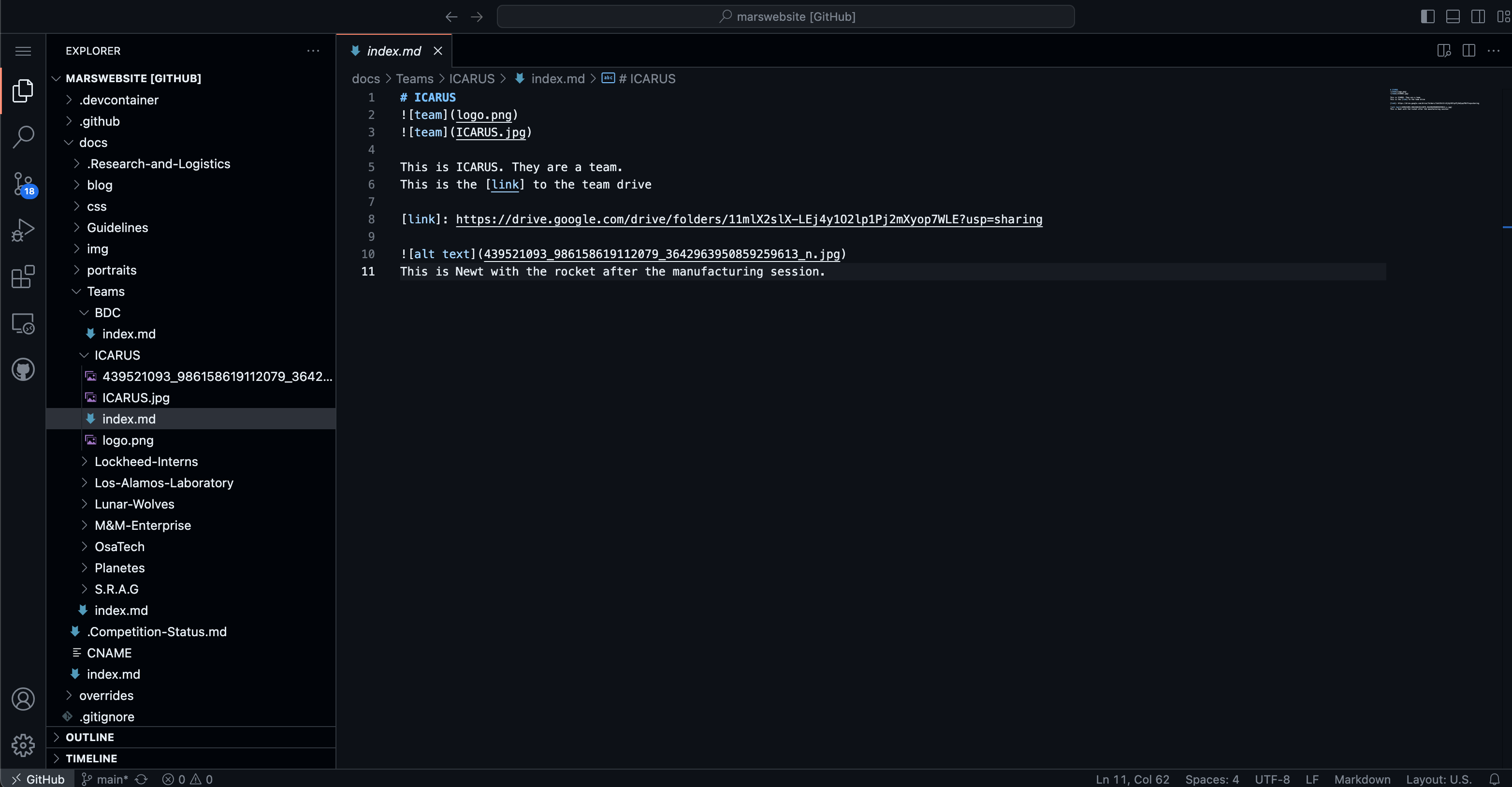Viewport: 1512px width, 787px height.
Task: Click the # ICARUS symbol breadcrumb
Action: click(x=639, y=79)
